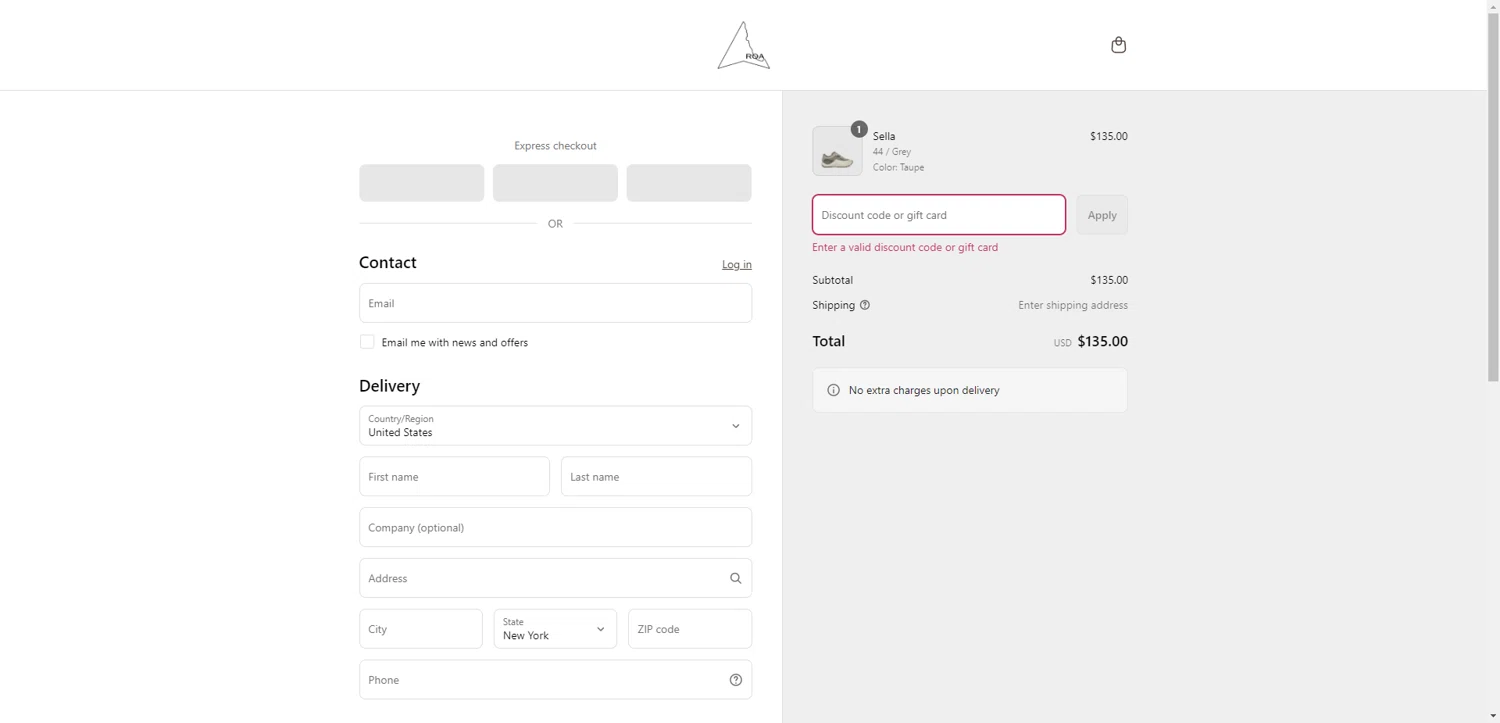The width and height of the screenshot is (1500, 723).
Task: Click the Contact heading
Action: [388, 262]
